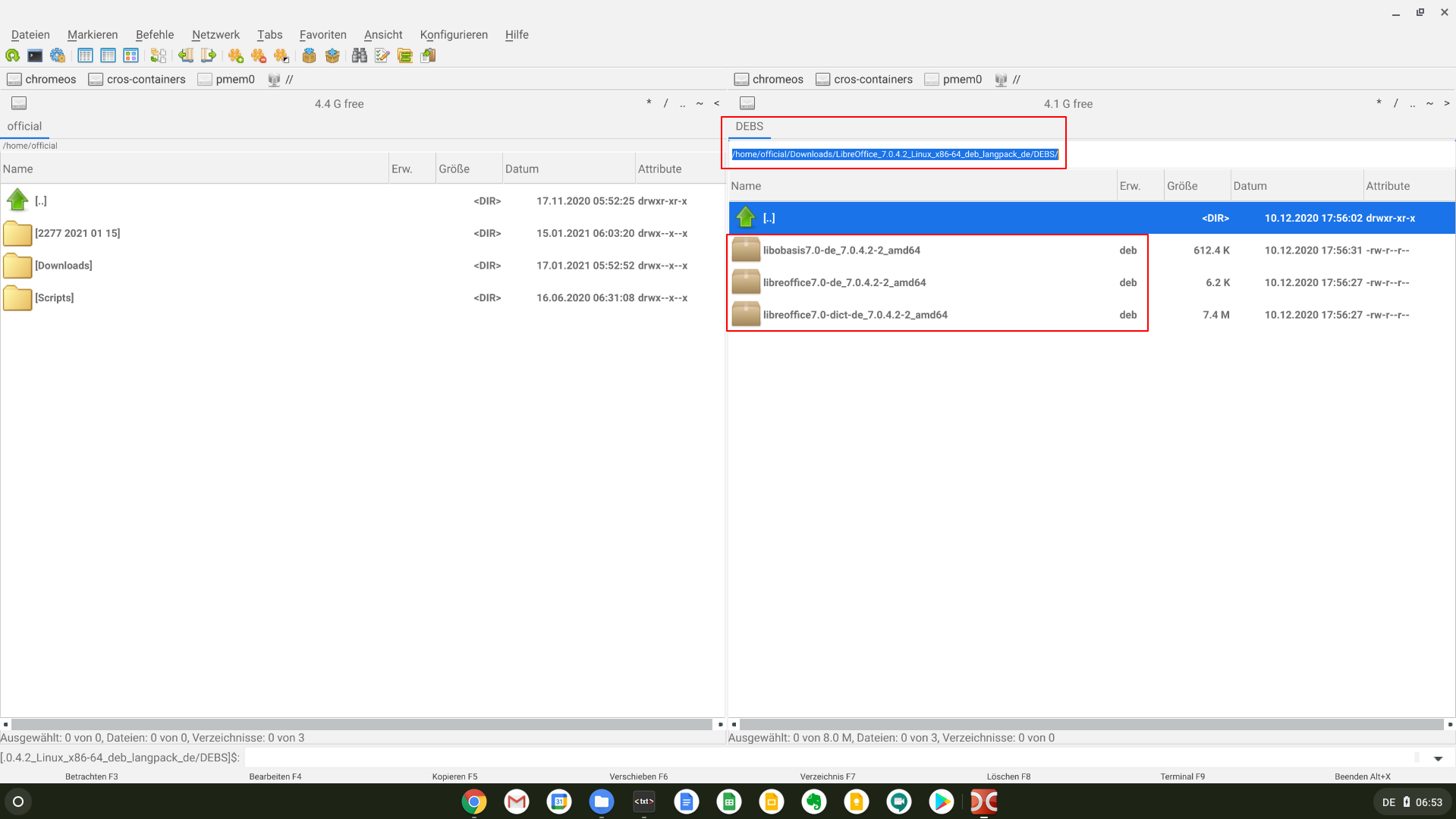Switch to thumbnails view using the toolbar icon

tap(131, 55)
